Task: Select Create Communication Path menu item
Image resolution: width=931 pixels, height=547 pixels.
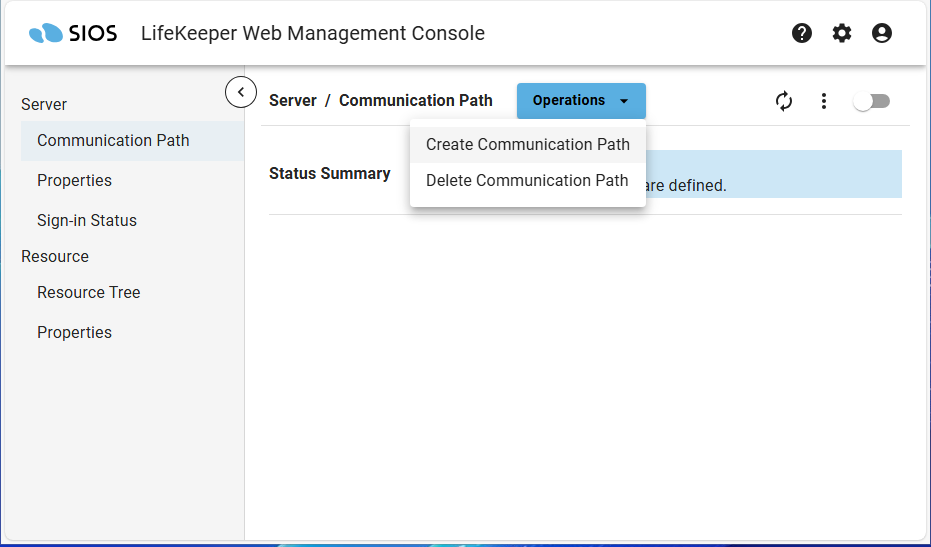Action: (x=528, y=144)
